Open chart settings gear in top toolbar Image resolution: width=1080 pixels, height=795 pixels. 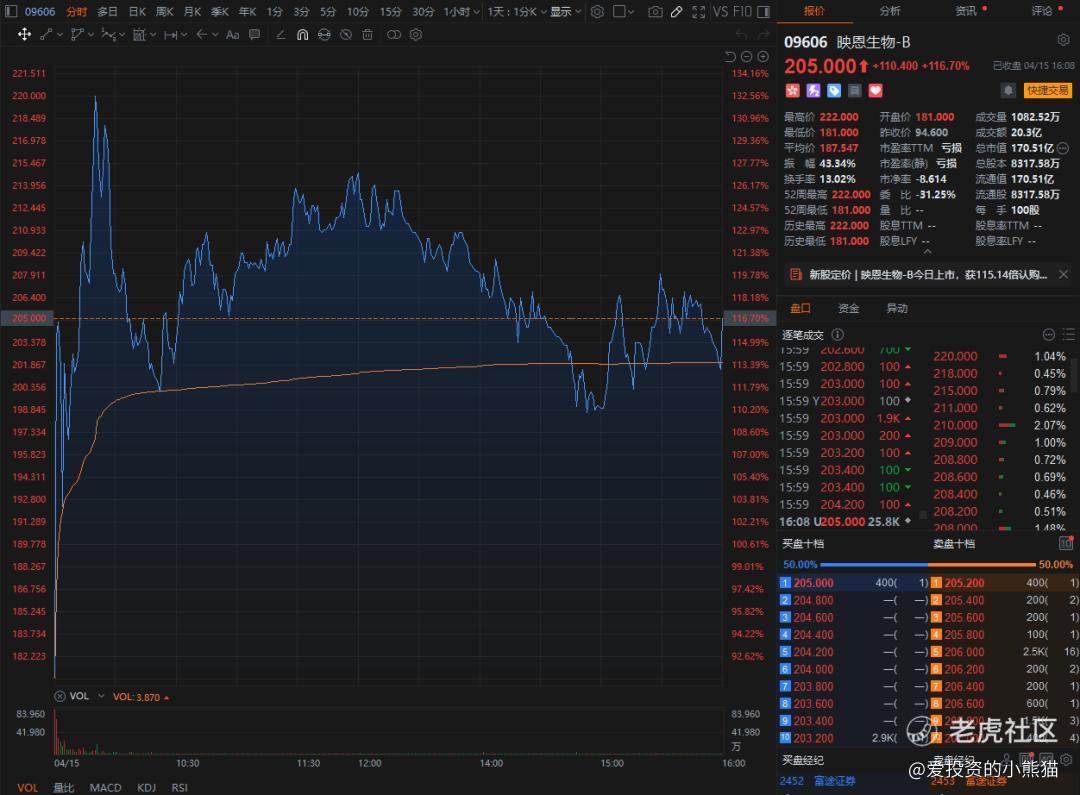click(598, 12)
